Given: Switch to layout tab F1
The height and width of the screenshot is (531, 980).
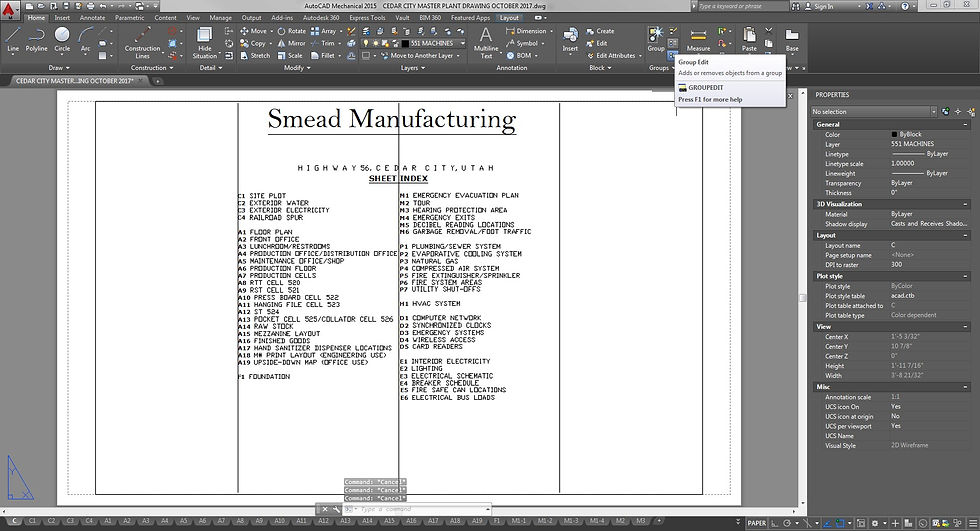Looking at the screenshot, I should [x=497, y=521].
